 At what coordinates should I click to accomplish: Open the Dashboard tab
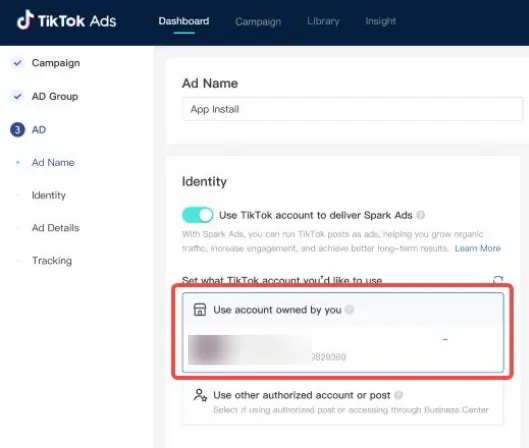tap(184, 21)
